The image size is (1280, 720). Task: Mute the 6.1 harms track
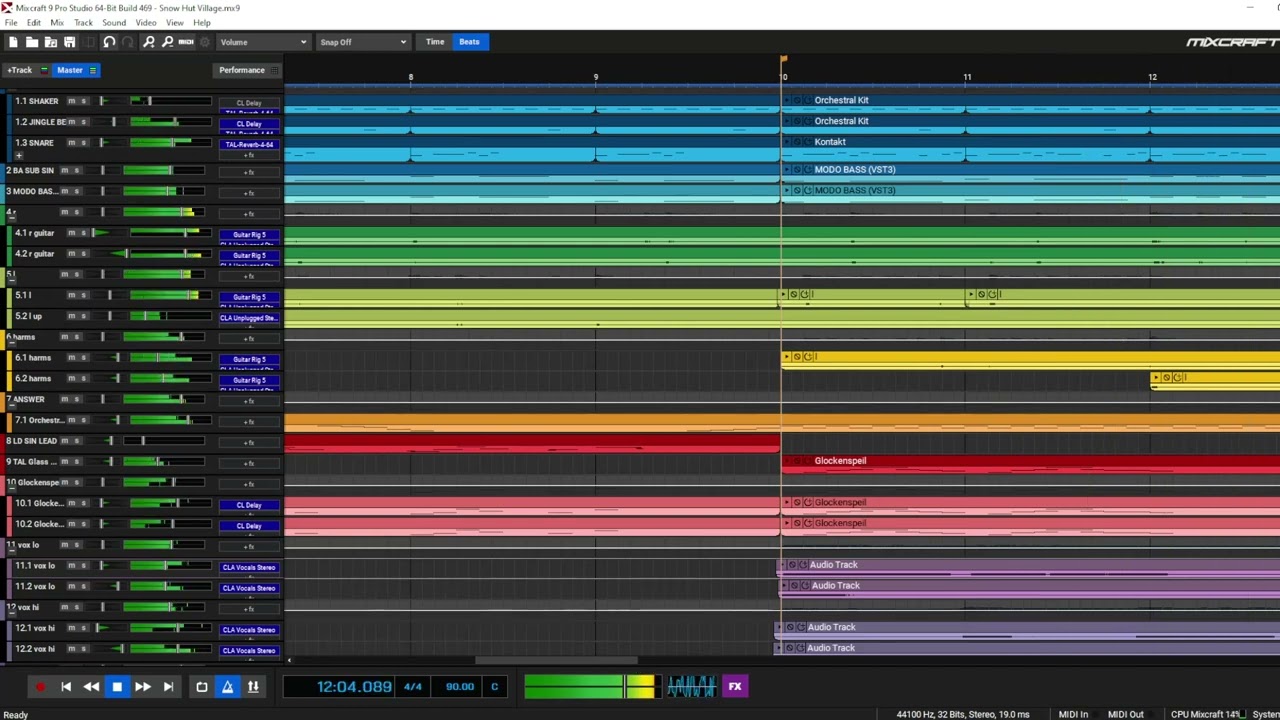(x=71, y=358)
